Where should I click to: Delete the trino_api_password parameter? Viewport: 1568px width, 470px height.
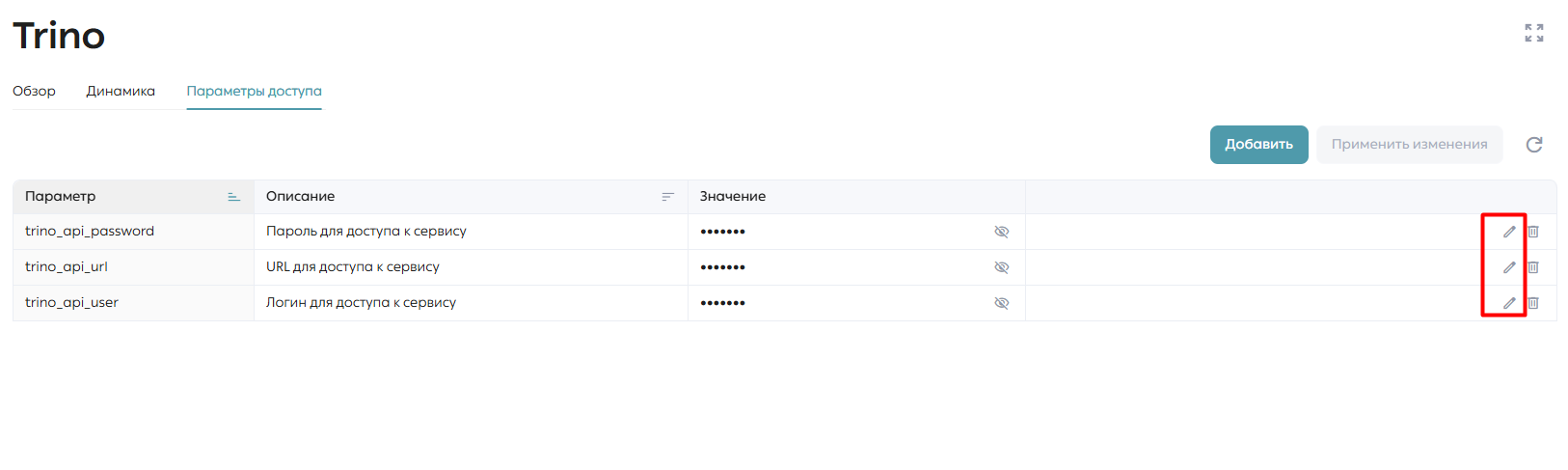click(1533, 232)
